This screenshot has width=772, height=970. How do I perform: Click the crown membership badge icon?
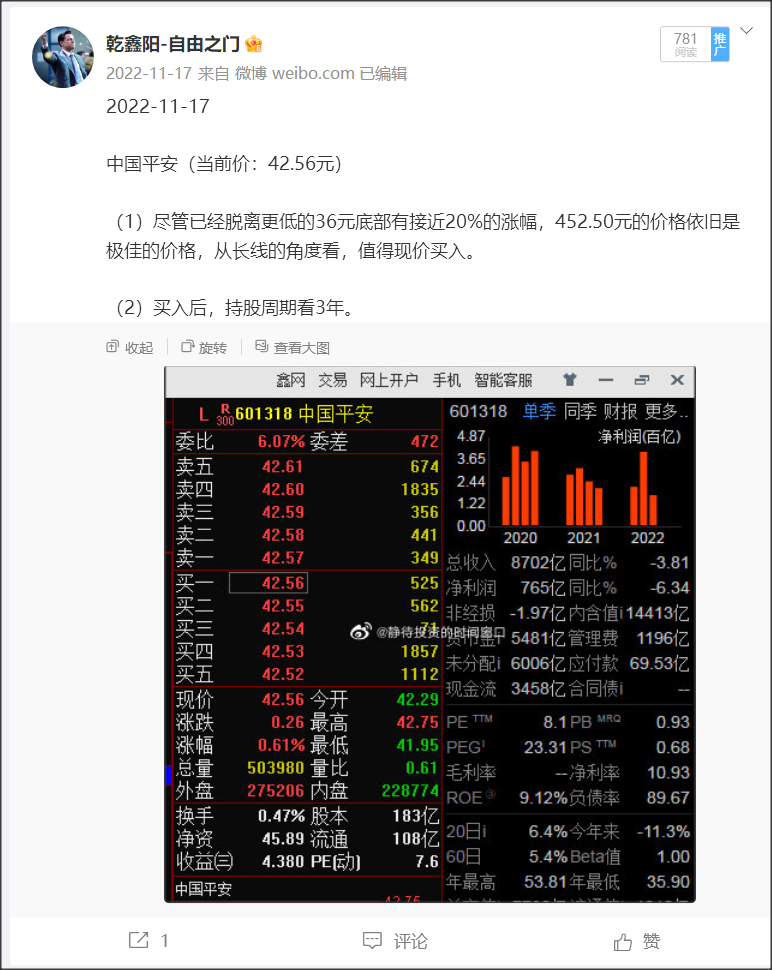tap(254, 44)
